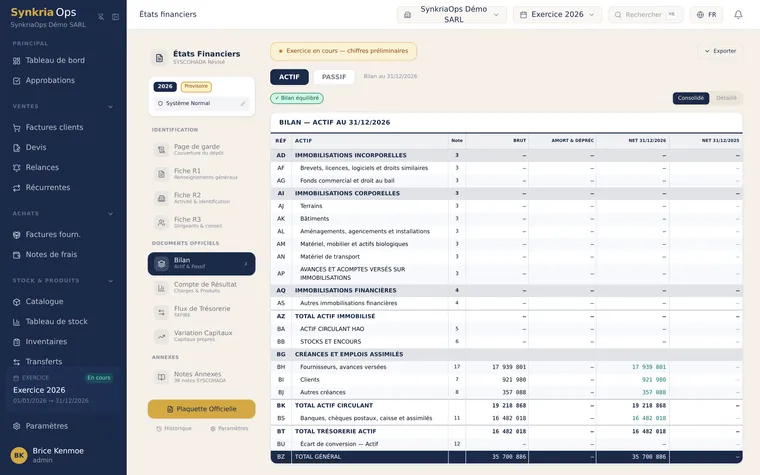Select the Système Normal radio option
Viewport: 760px width, 475px height.
[x=160, y=103]
